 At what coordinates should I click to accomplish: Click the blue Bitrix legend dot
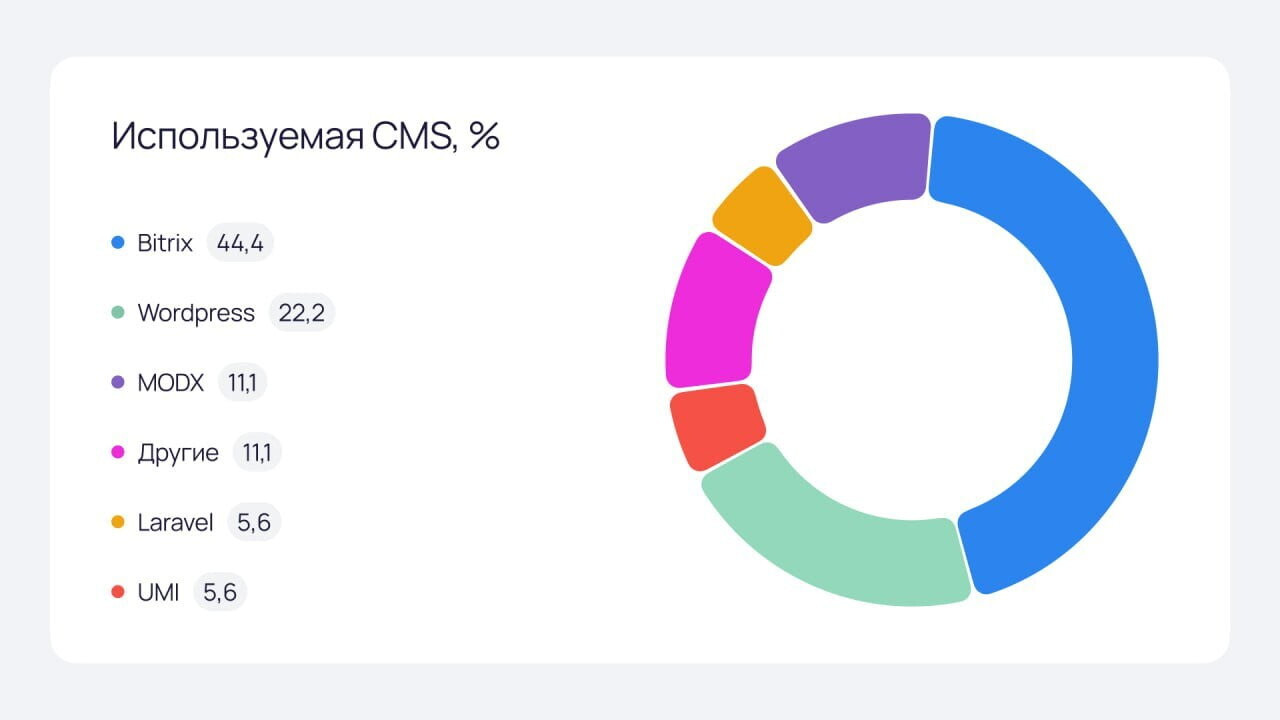[x=118, y=243]
